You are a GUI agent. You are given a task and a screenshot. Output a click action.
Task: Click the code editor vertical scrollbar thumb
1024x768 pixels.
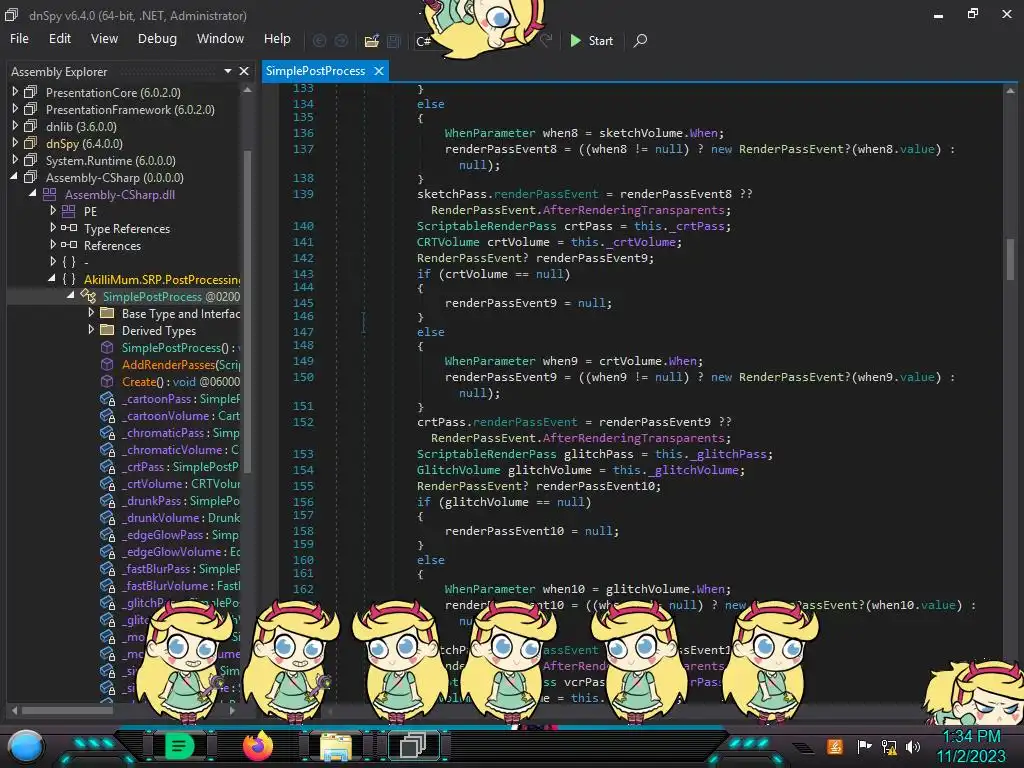[1010, 259]
